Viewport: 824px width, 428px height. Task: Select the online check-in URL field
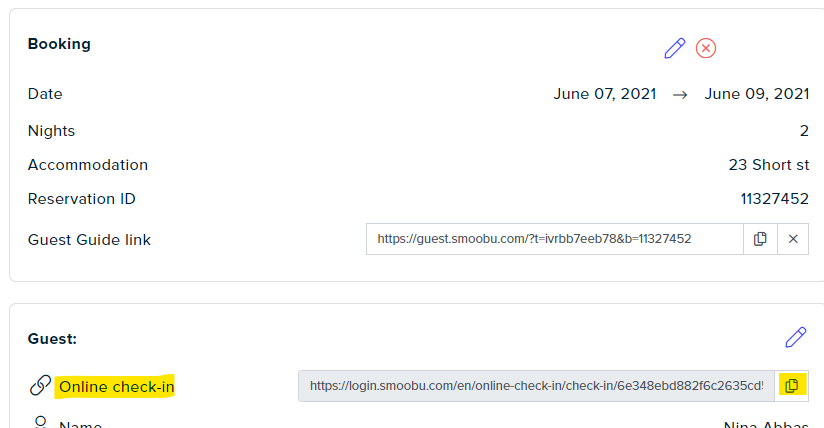tap(537, 386)
